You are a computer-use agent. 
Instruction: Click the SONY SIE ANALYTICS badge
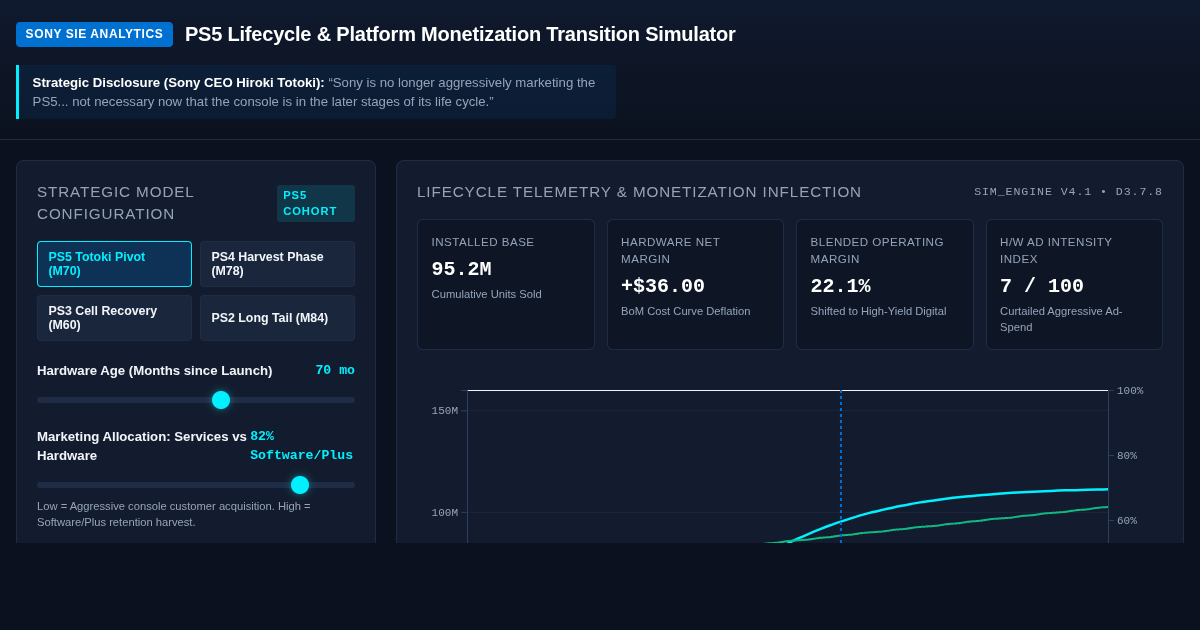(x=94, y=34)
